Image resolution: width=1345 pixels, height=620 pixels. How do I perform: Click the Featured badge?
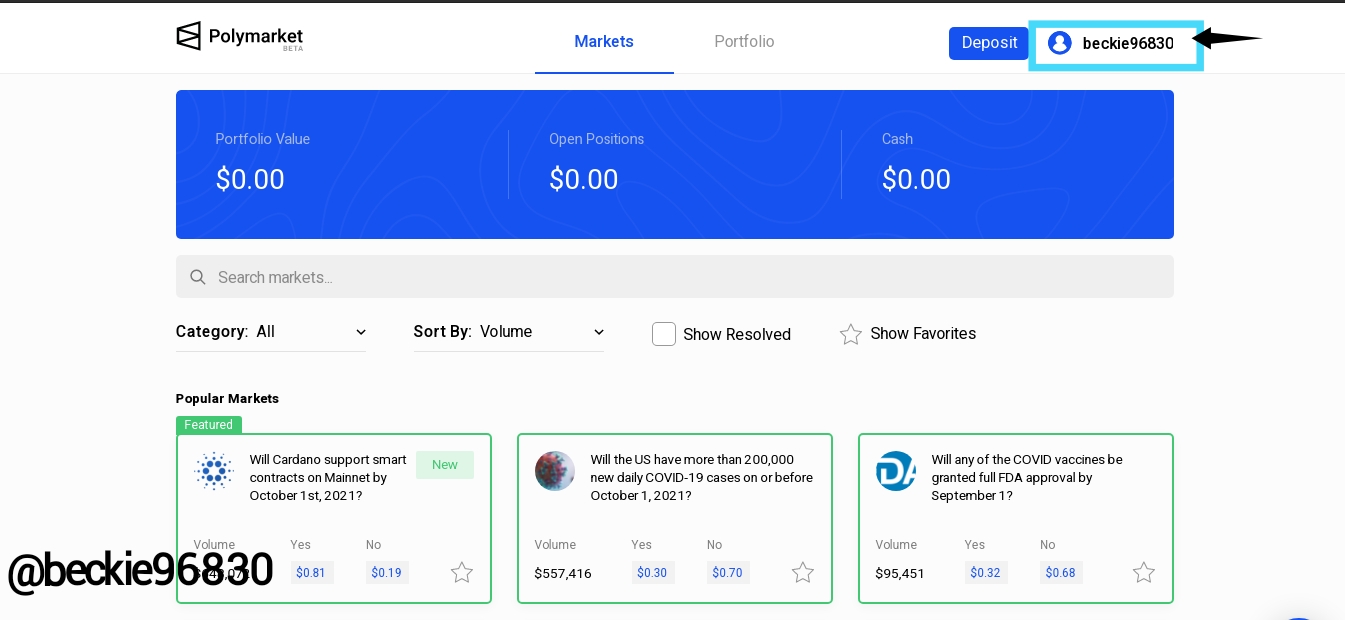point(209,425)
